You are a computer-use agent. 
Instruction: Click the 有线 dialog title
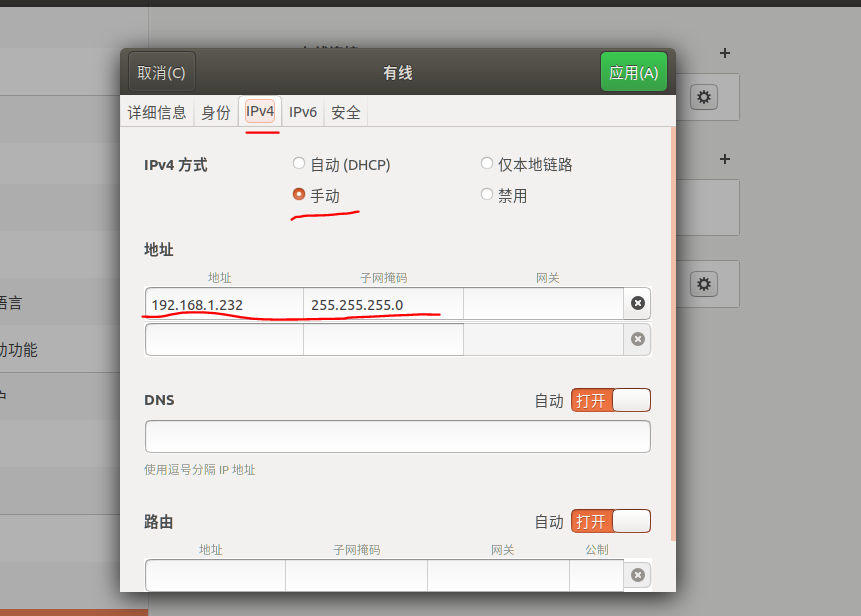pos(398,72)
